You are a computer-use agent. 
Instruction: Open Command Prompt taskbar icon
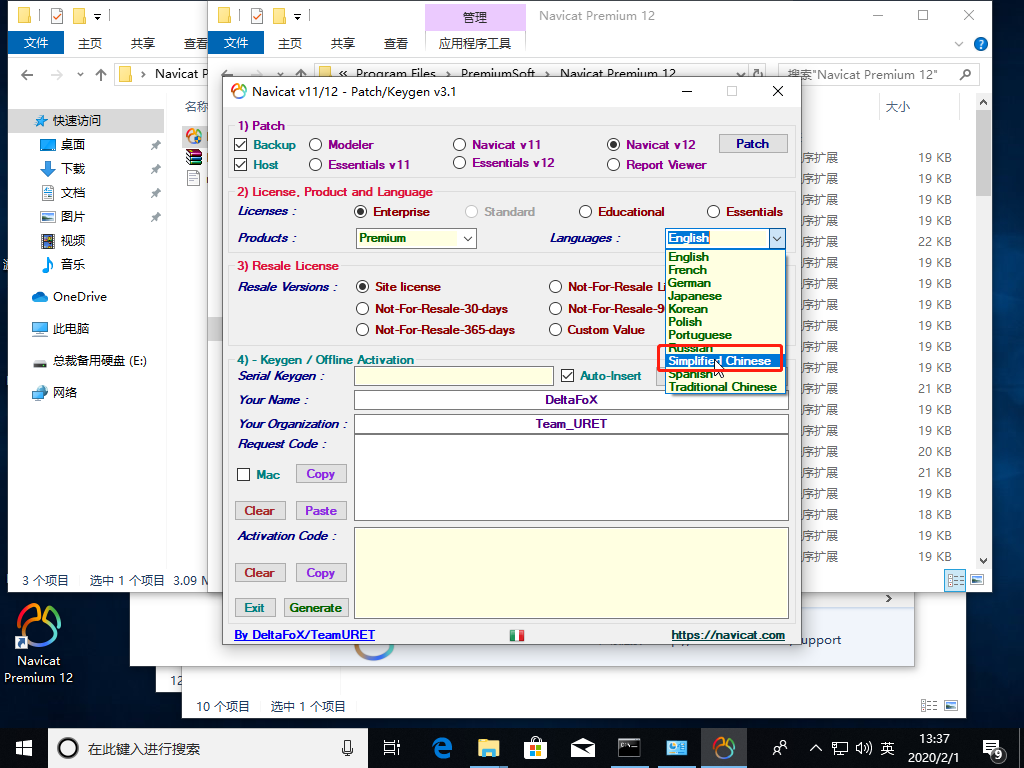pos(629,748)
